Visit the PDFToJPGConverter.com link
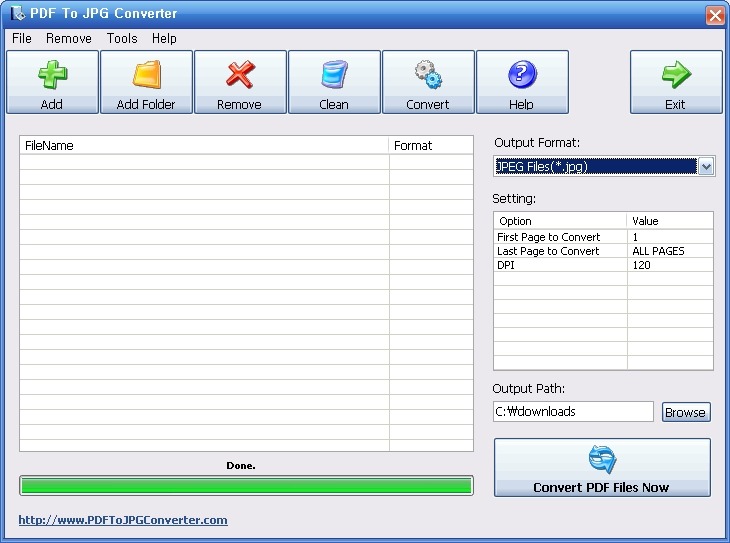Viewport: 730px width, 543px height. [123, 520]
